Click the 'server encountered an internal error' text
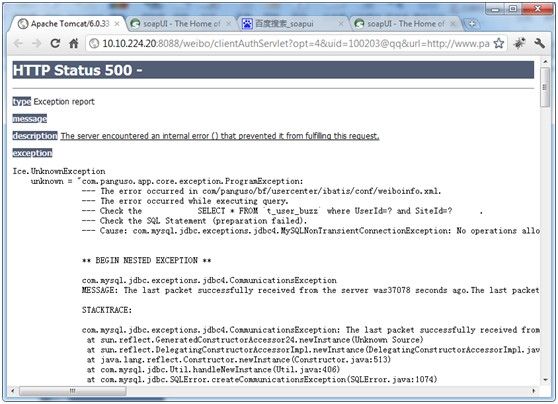Image resolution: width=558 pixels, height=404 pixels. pos(220,136)
